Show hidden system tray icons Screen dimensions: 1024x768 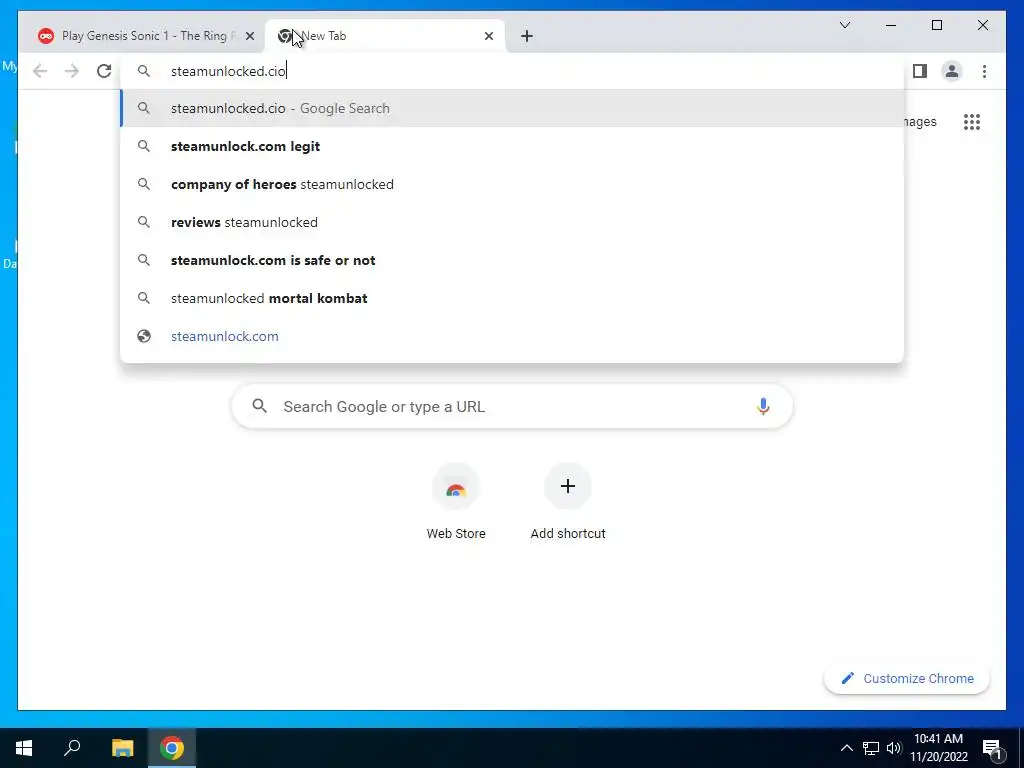click(x=846, y=748)
